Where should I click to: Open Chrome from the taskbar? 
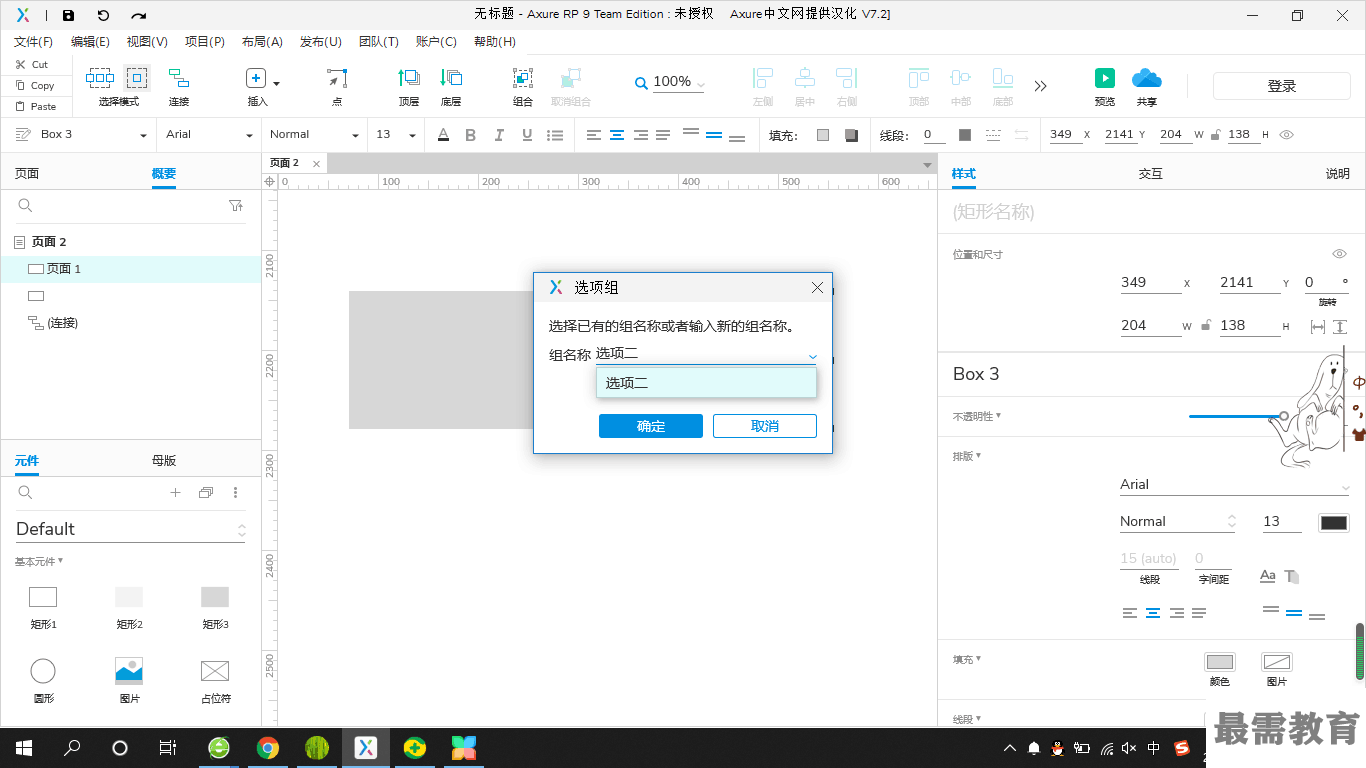click(267, 747)
